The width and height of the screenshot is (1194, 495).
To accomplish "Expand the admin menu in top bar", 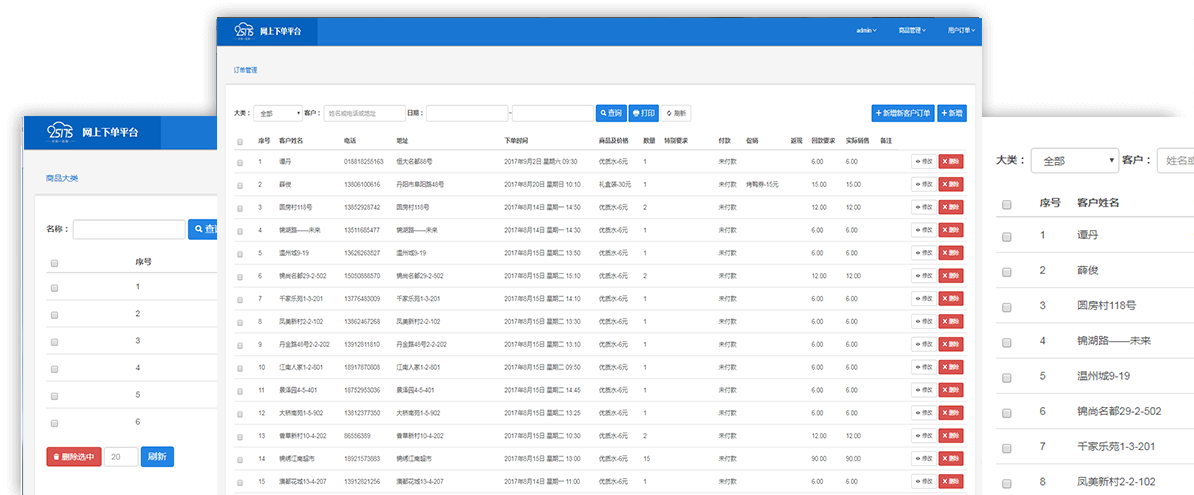I will click(867, 30).
